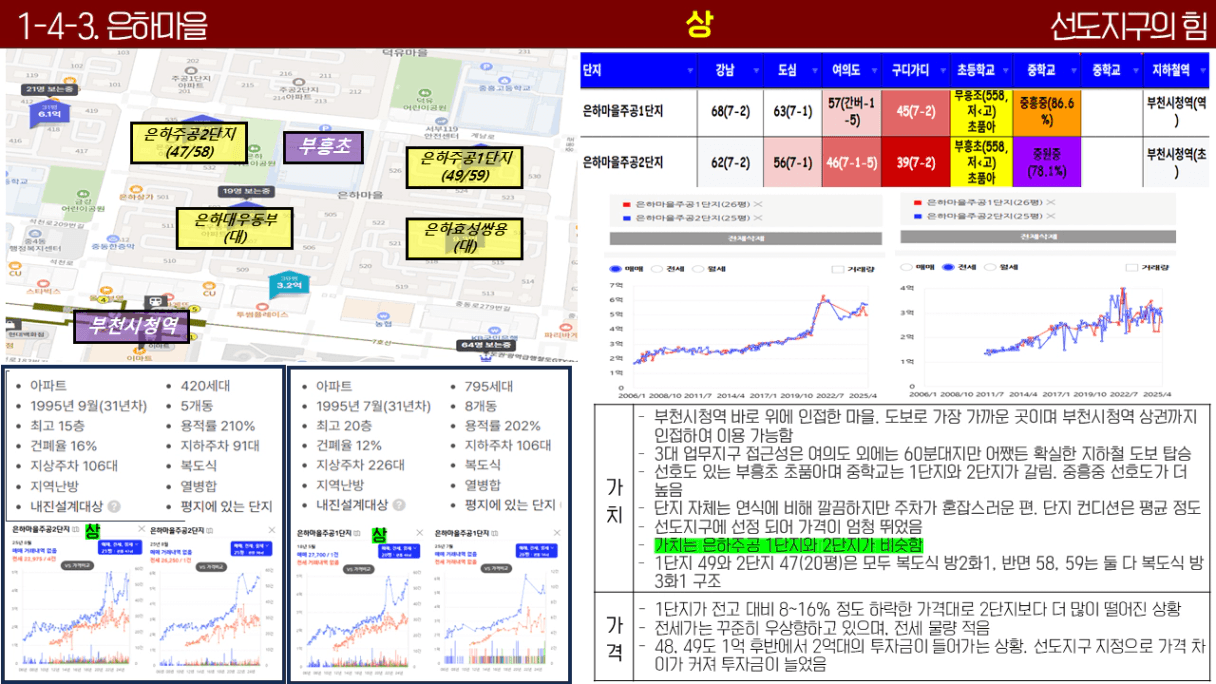Open 내진설계대상 help icon in the 420세대 panel
Image resolution: width=1216 pixels, height=684 pixels.
[x=113, y=506]
